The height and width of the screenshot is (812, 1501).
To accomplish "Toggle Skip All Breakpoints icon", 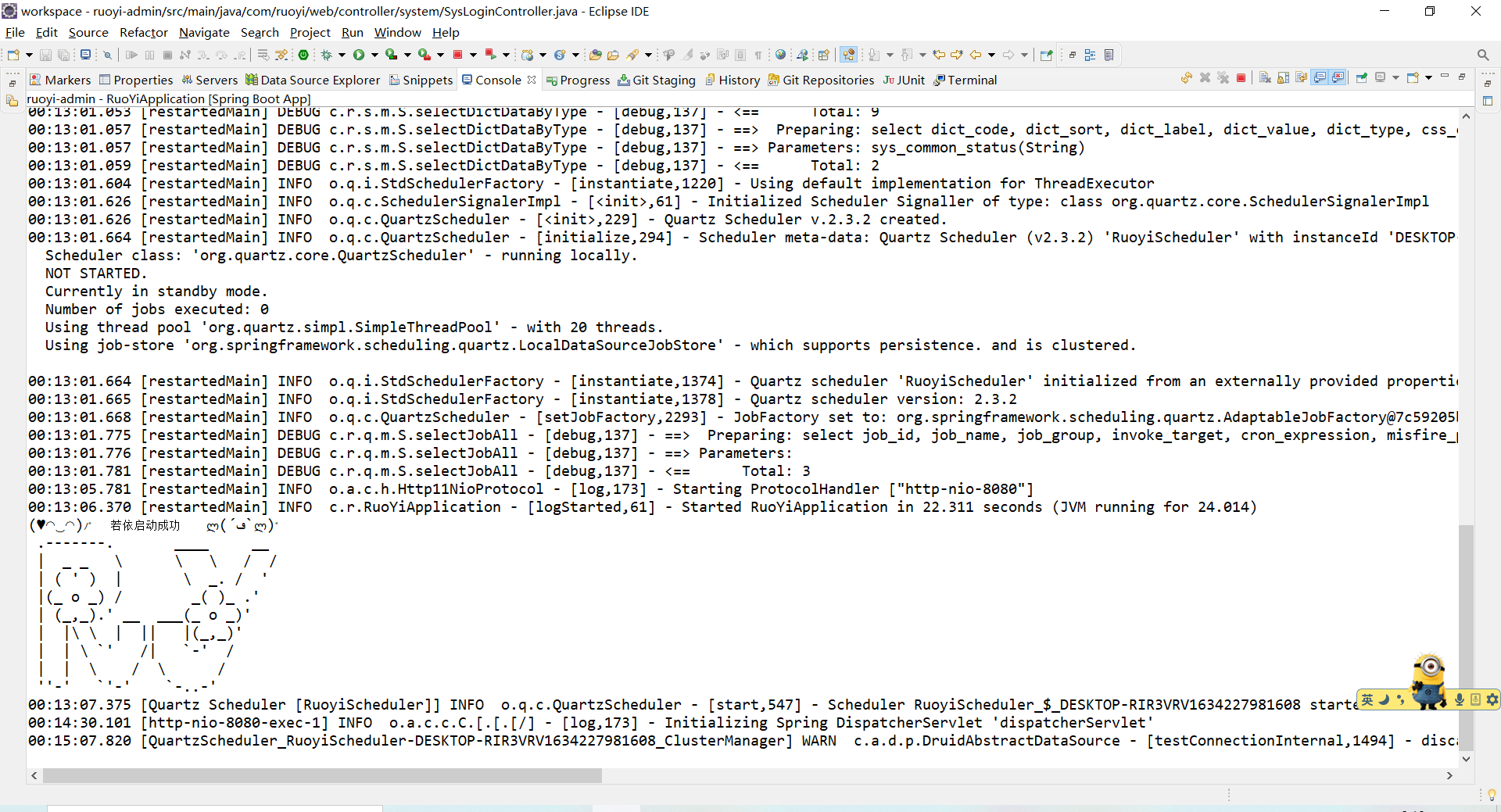I will [107, 55].
